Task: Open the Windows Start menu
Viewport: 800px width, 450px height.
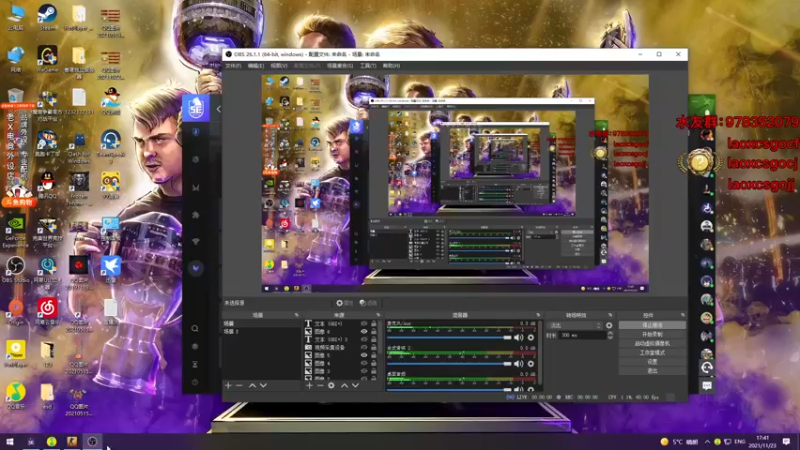Action: pos(10,441)
